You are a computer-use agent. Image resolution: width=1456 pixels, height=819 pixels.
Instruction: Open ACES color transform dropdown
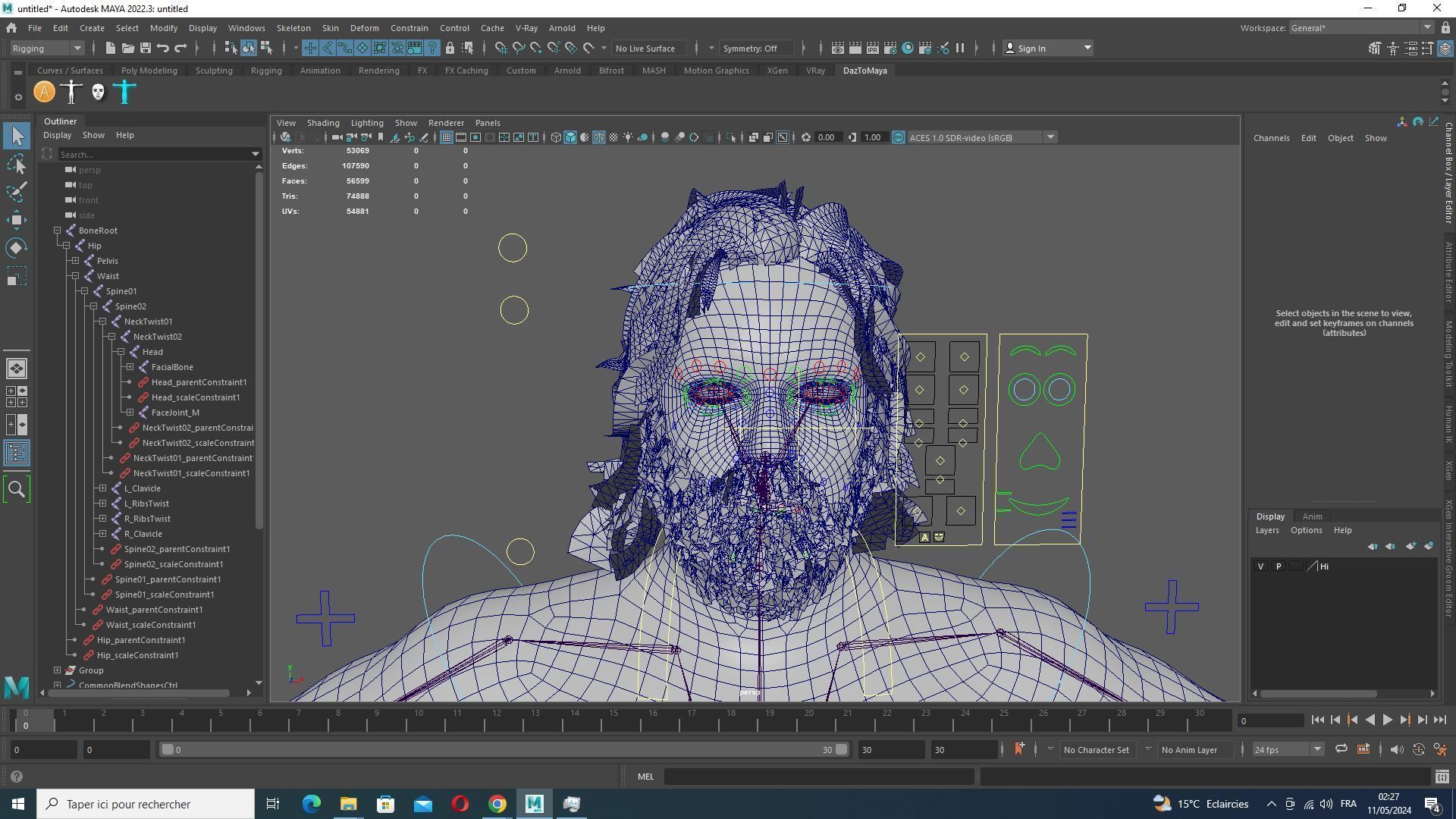point(981,138)
